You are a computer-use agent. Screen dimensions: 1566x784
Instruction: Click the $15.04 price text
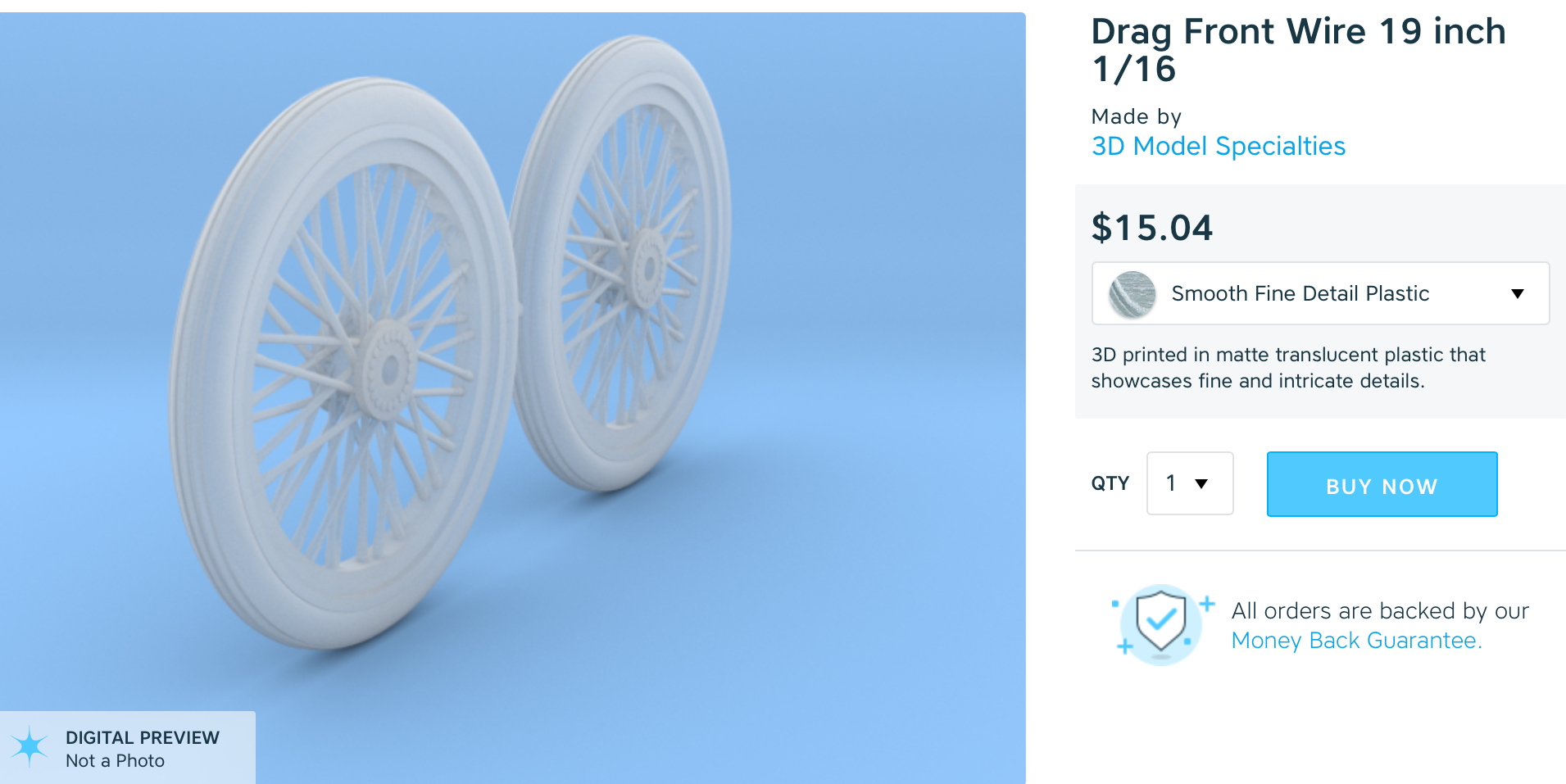click(x=1151, y=228)
